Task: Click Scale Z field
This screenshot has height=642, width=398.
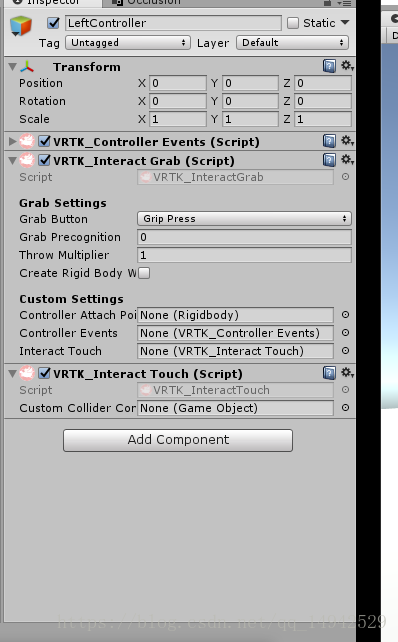Action: (x=323, y=119)
